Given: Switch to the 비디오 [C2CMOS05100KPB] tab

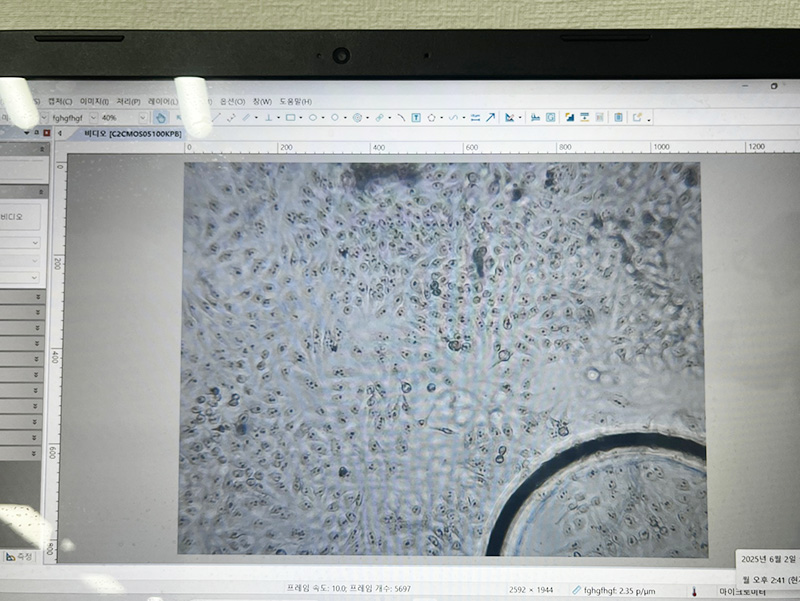Looking at the screenshot, I should point(132,133).
